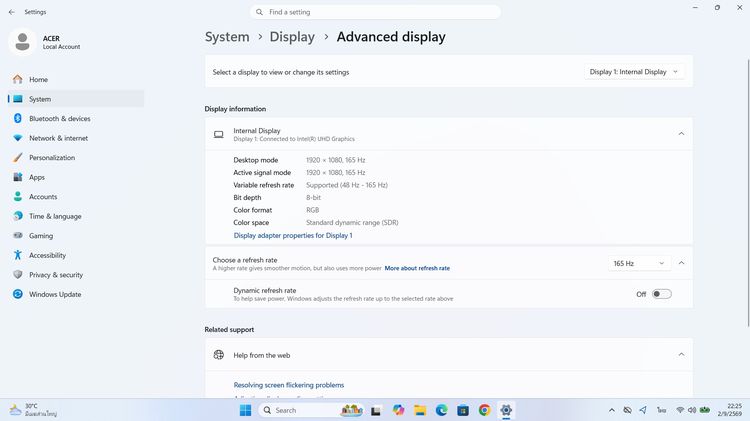This screenshot has width=750, height=421.
Task: Go to System in the breadcrumb
Action: (227, 37)
